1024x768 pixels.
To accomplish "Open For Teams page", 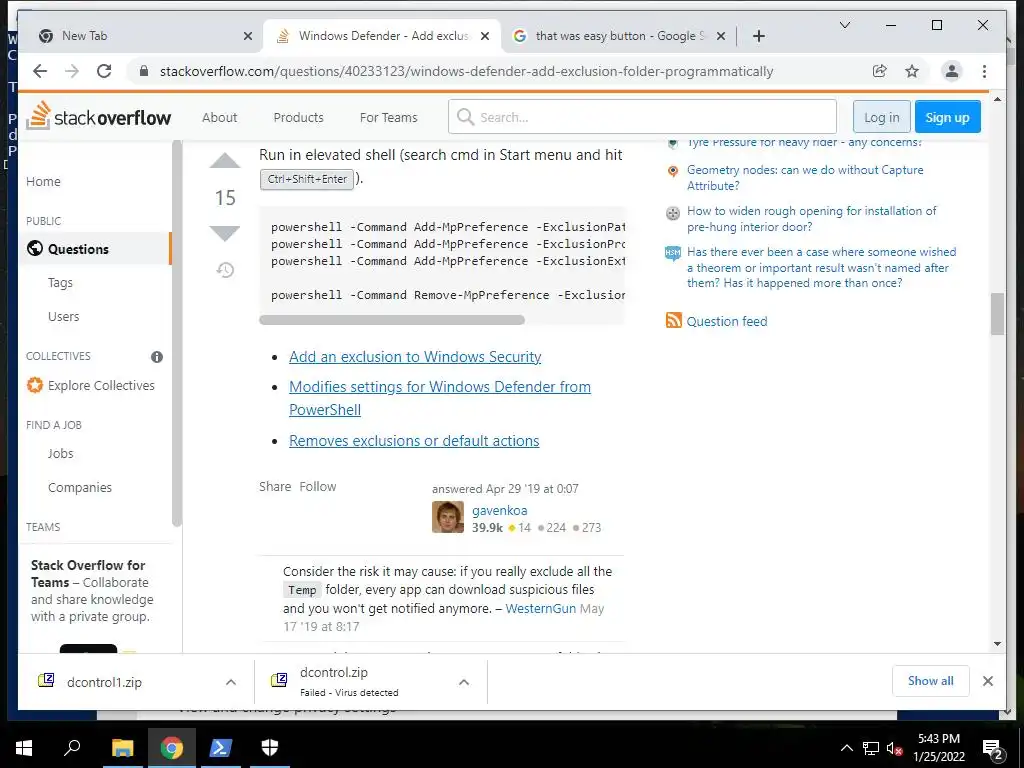I will point(389,118).
